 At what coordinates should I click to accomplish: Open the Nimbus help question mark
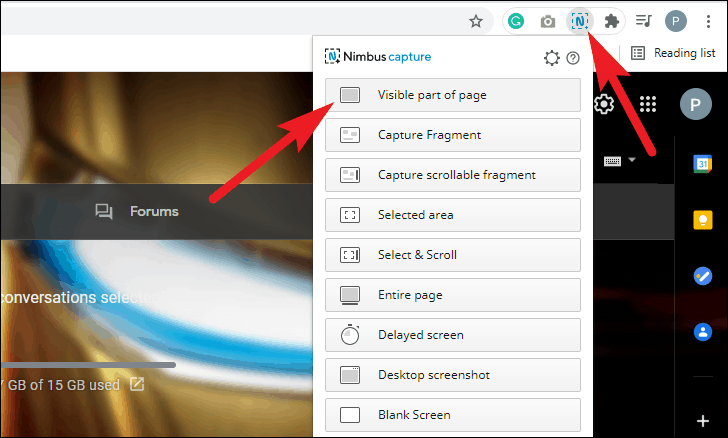coord(573,58)
